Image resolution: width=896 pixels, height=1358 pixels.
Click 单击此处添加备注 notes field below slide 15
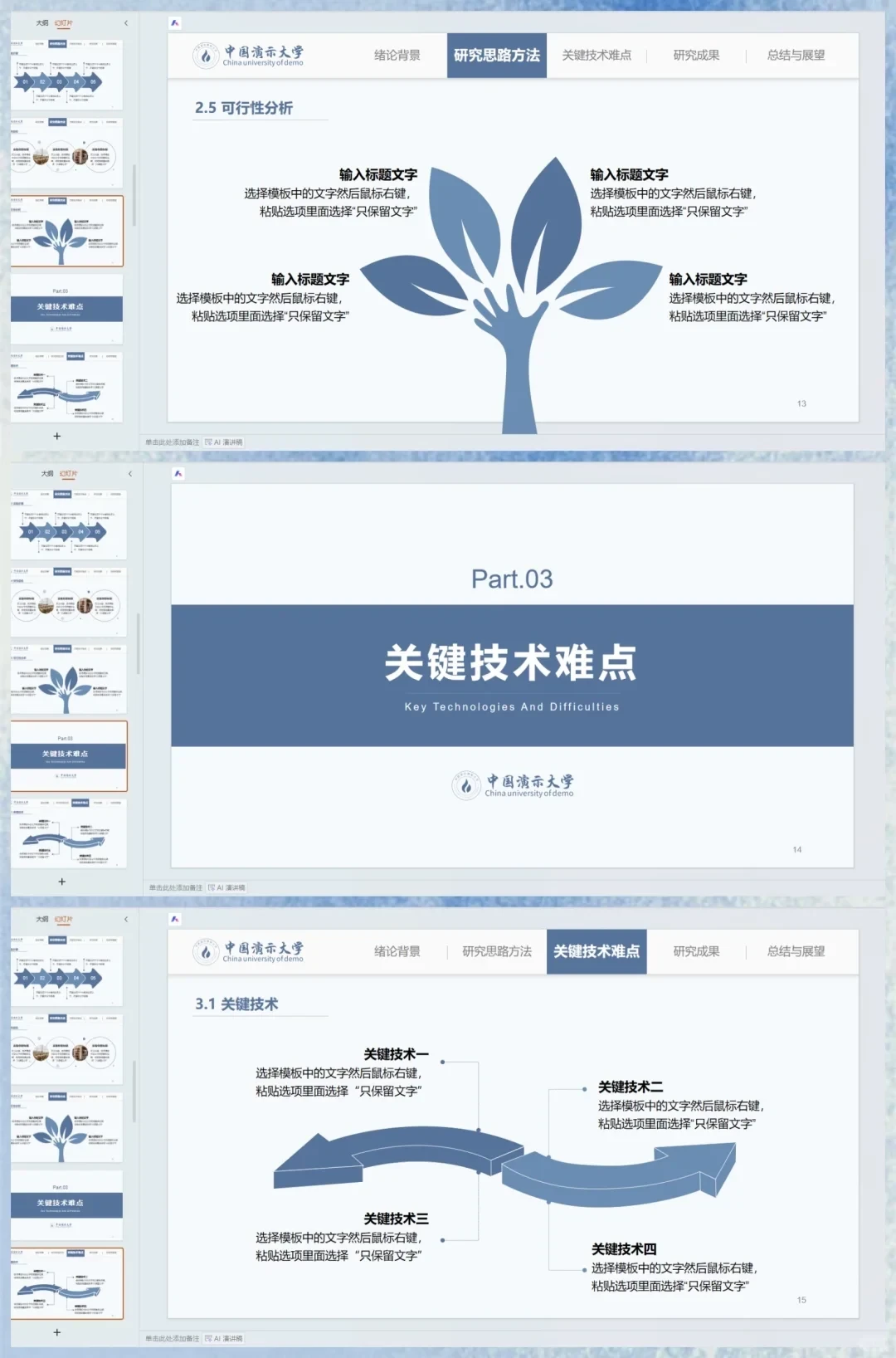173,1339
